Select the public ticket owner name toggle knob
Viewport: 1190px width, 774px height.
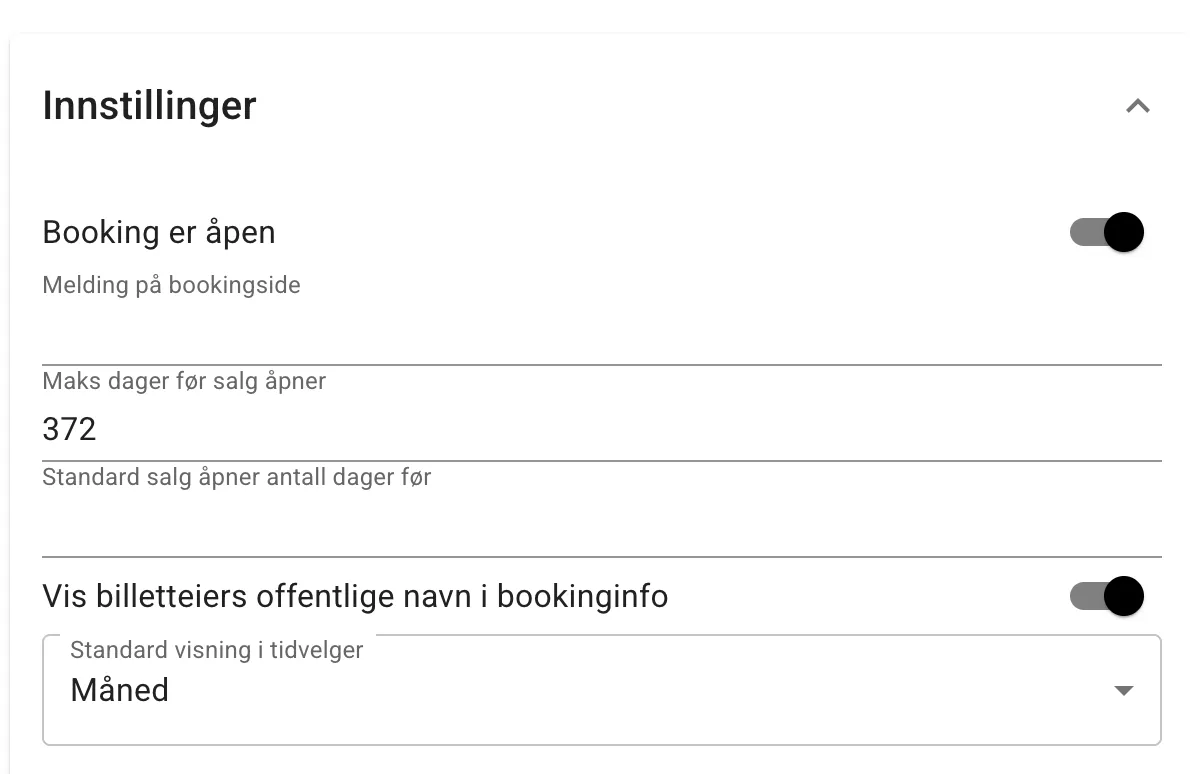point(1122,596)
